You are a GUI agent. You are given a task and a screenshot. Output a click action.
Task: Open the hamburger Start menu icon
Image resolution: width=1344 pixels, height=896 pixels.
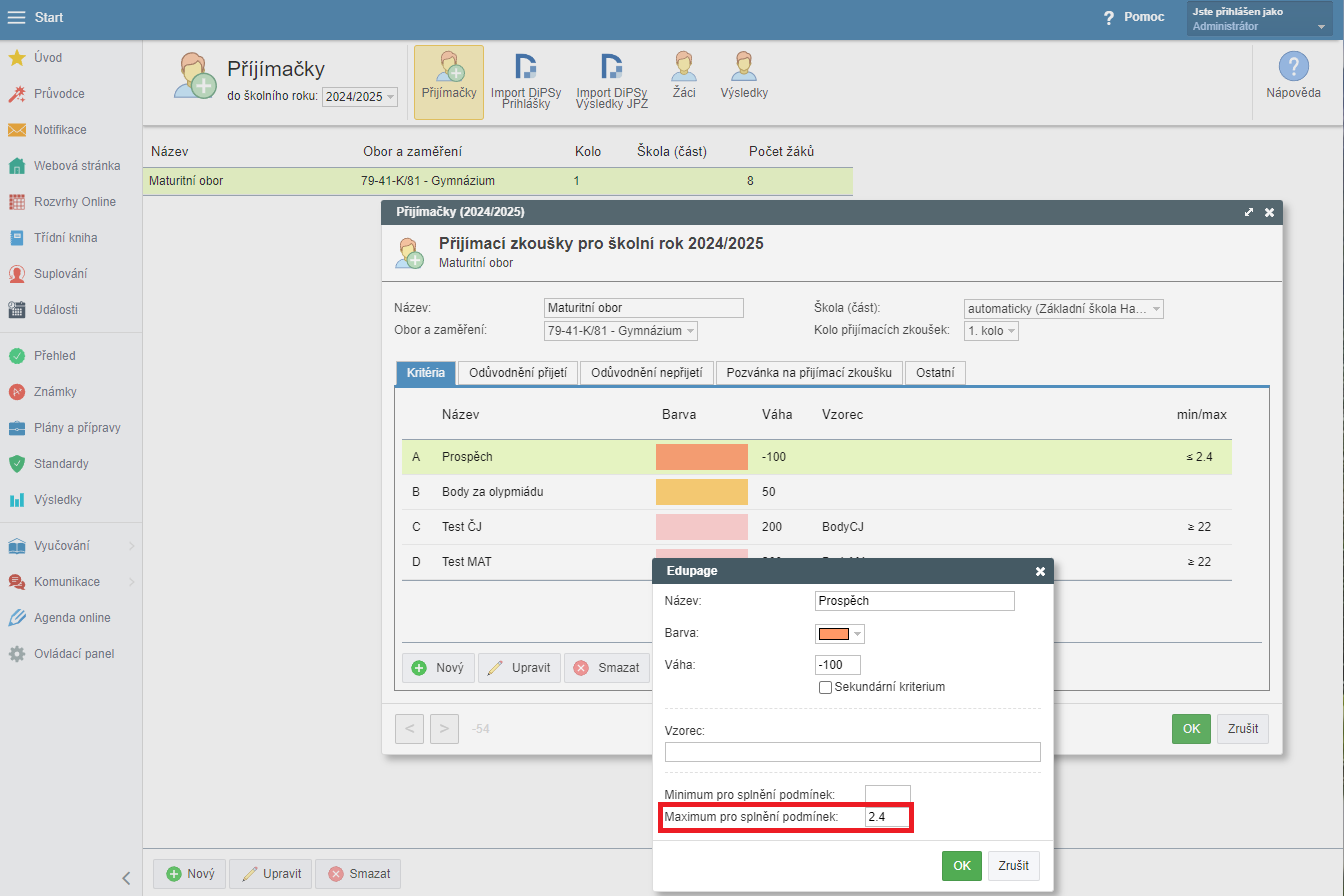(17, 17)
